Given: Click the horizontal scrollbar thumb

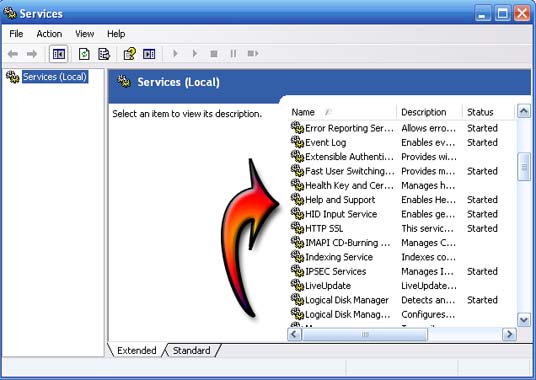Looking at the screenshot, I should coord(365,334).
